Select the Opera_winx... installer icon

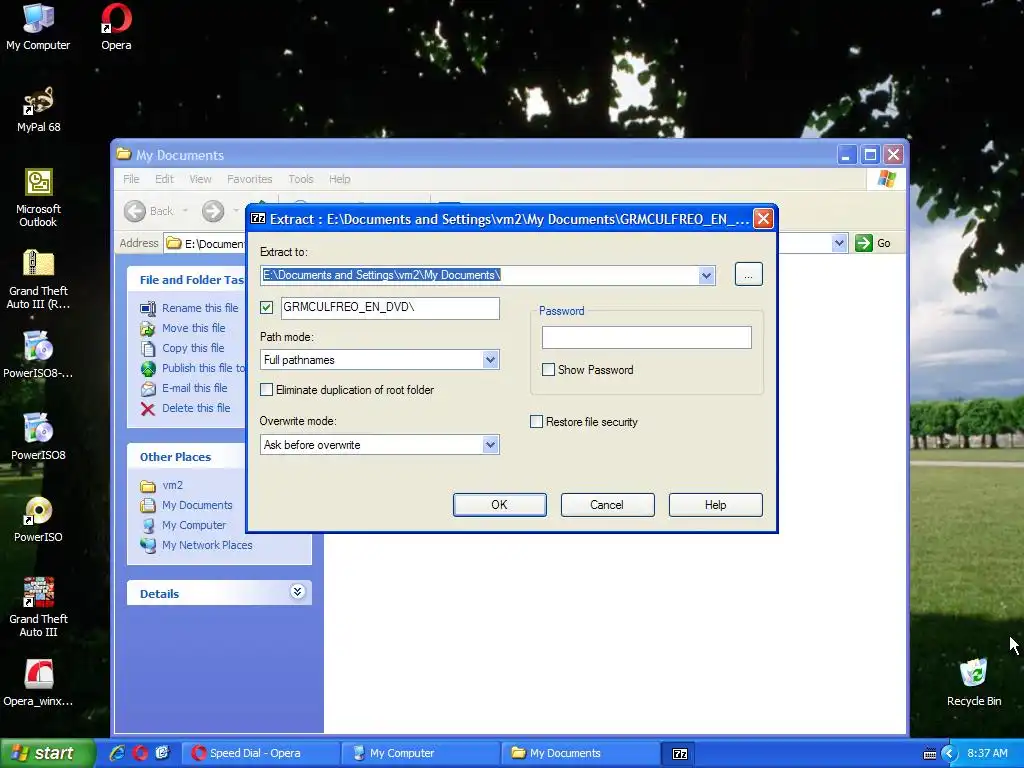click(x=38, y=682)
